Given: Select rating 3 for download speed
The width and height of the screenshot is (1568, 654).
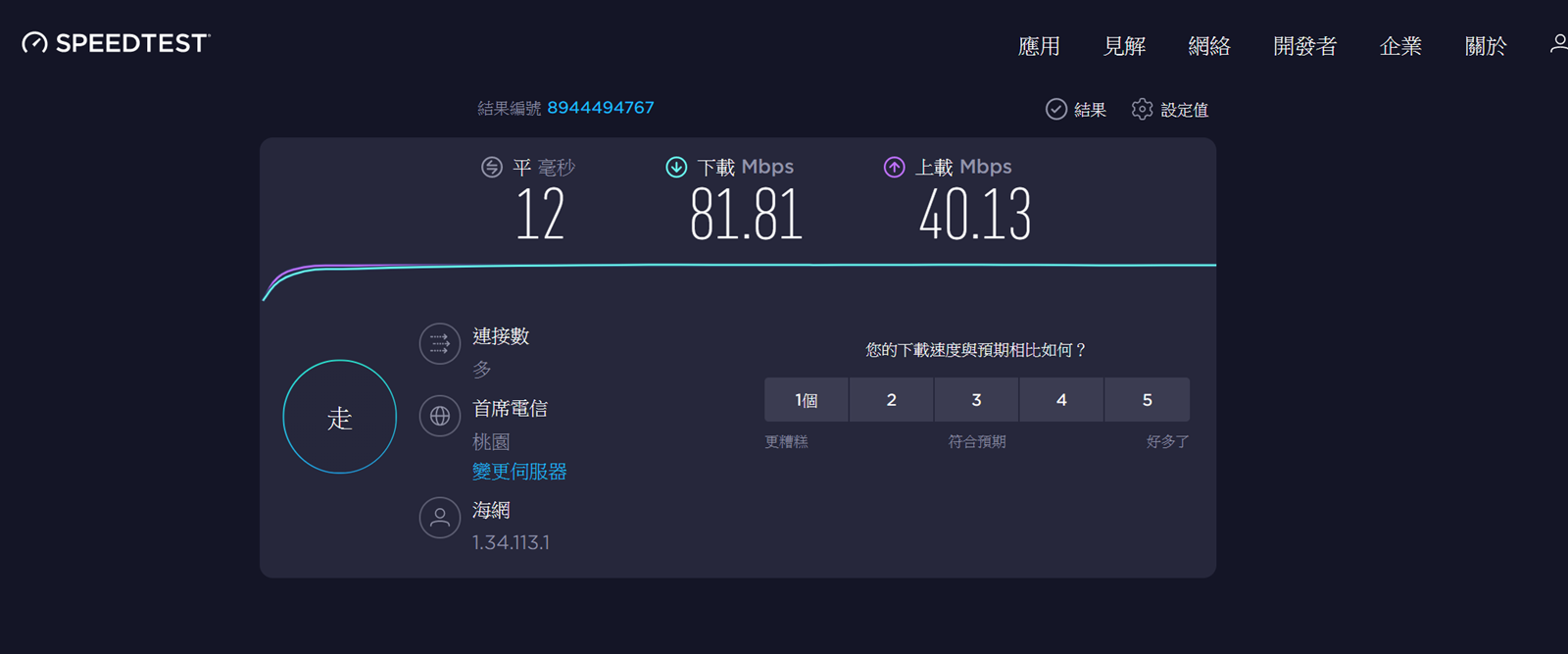Looking at the screenshot, I should pos(976,400).
